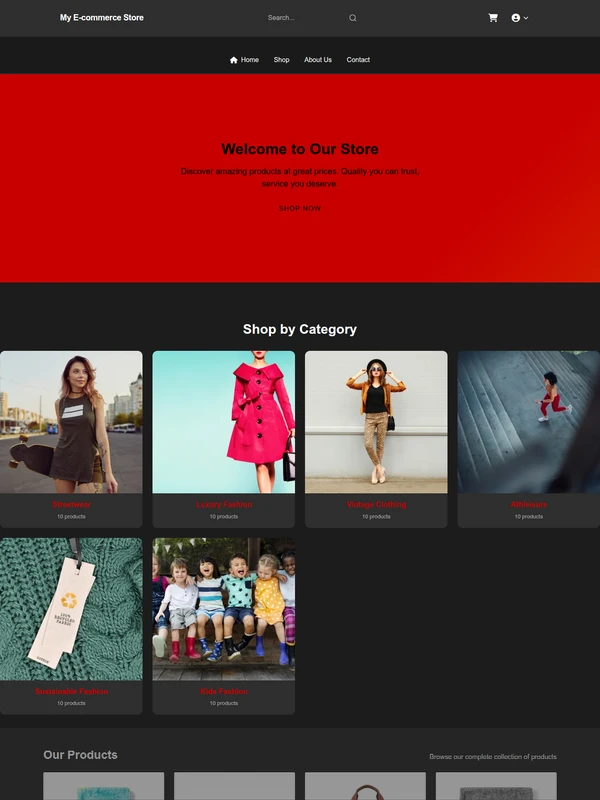This screenshot has height=800, width=600.
Task: Click the Welcome to Our Store heading
Action: 300,149
